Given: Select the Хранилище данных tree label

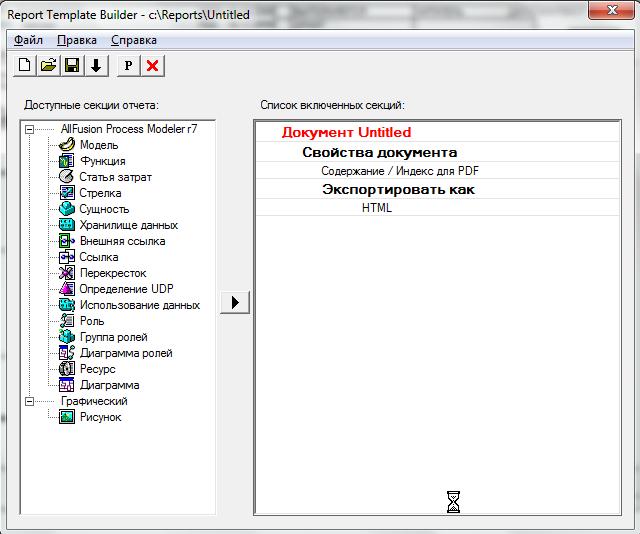Looking at the screenshot, I should (x=129, y=225).
